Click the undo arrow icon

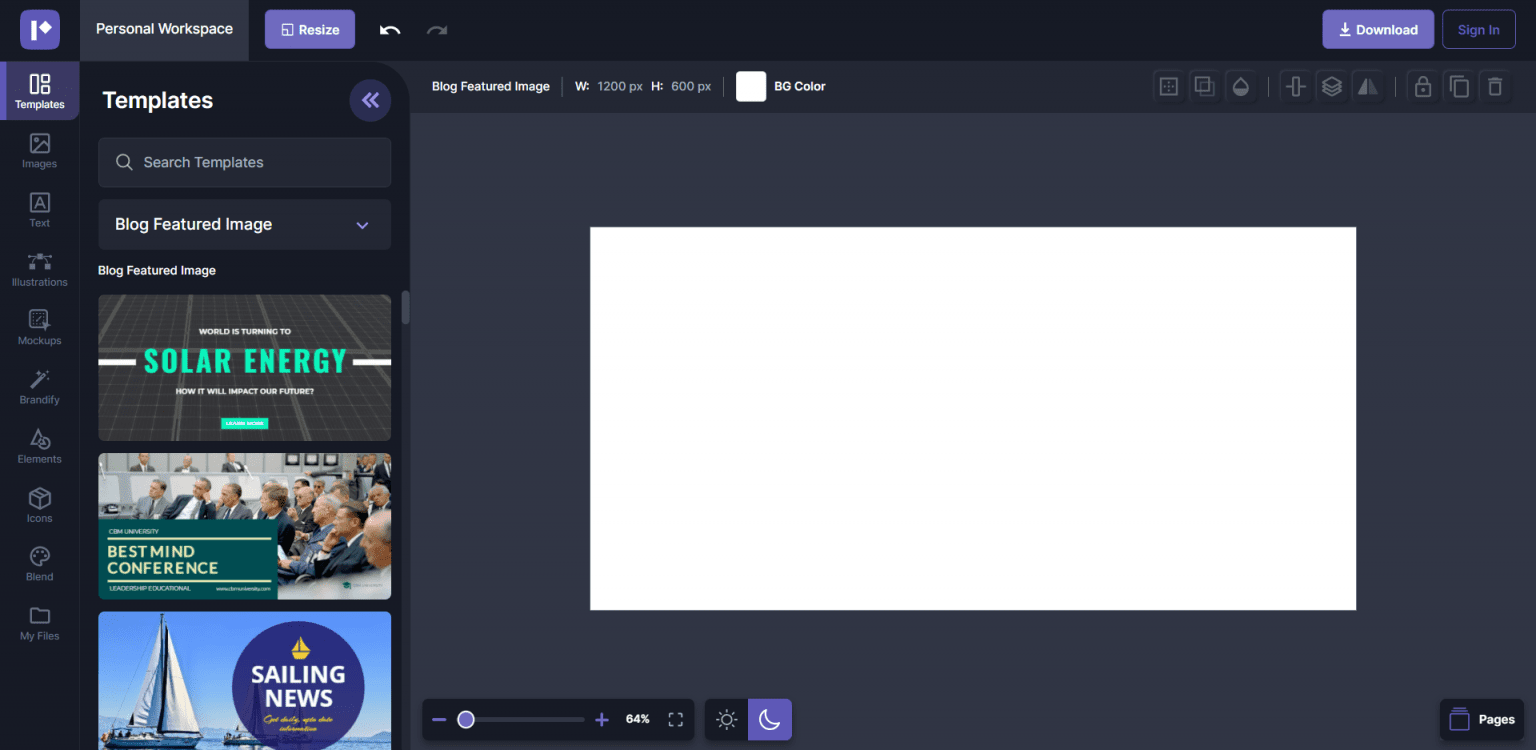[390, 30]
